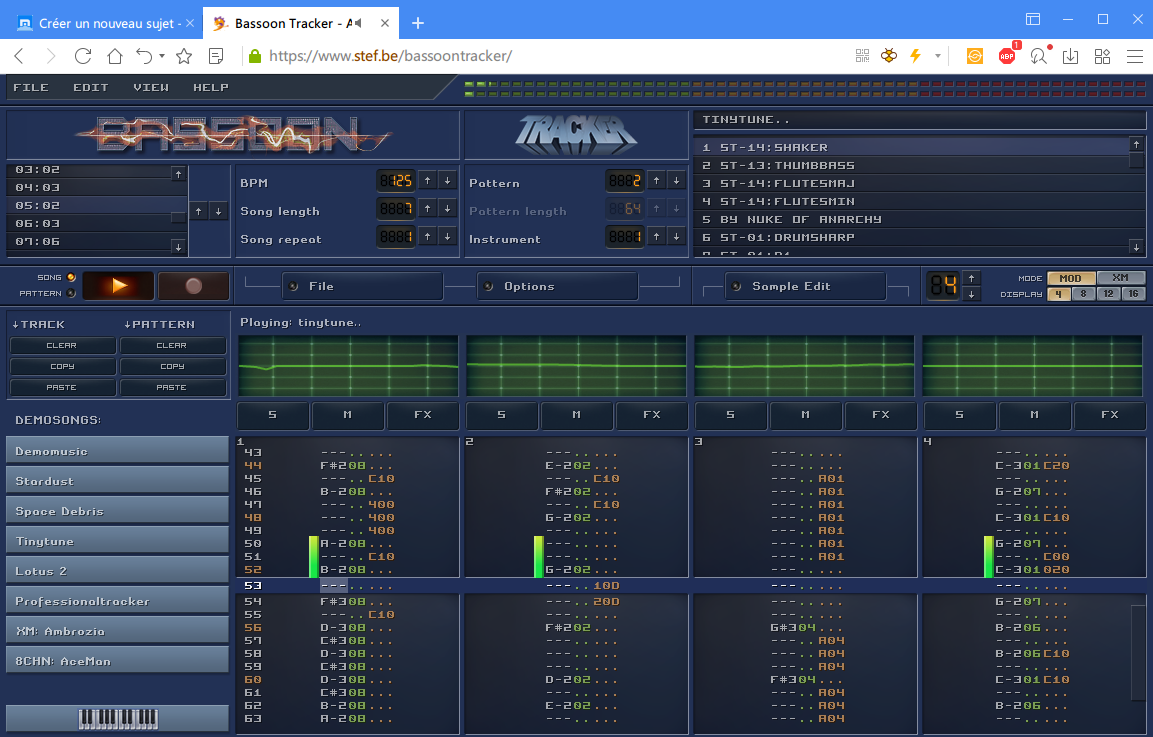Click Track CLEAR button
This screenshot has height=737, width=1153.
point(62,345)
